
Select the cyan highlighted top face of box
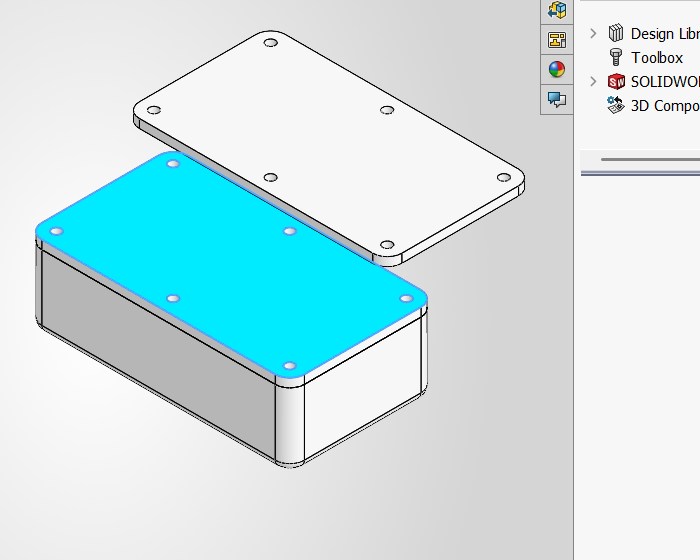click(x=232, y=263)
